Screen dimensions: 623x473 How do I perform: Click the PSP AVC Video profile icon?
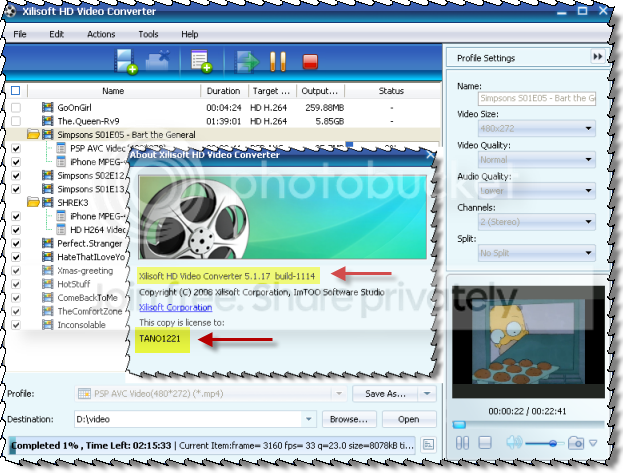point(61,148)
